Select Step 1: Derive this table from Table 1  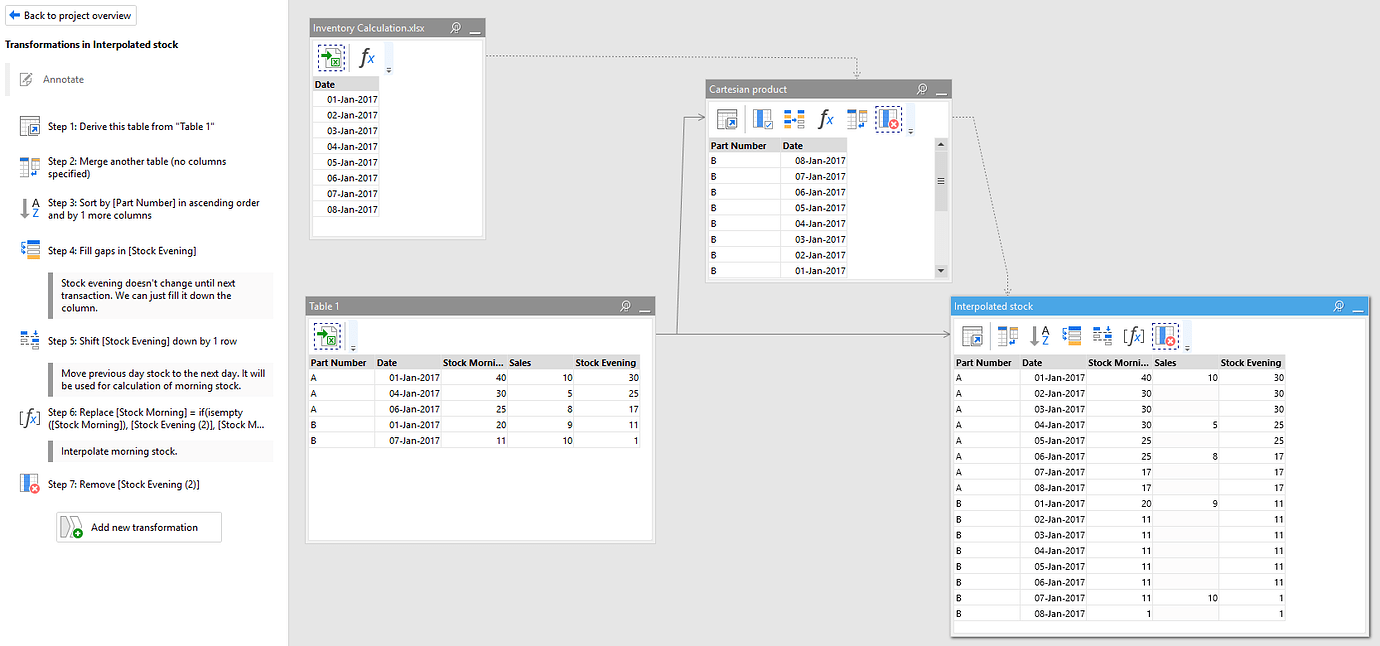pyautogui.click(x=131, y=127)
